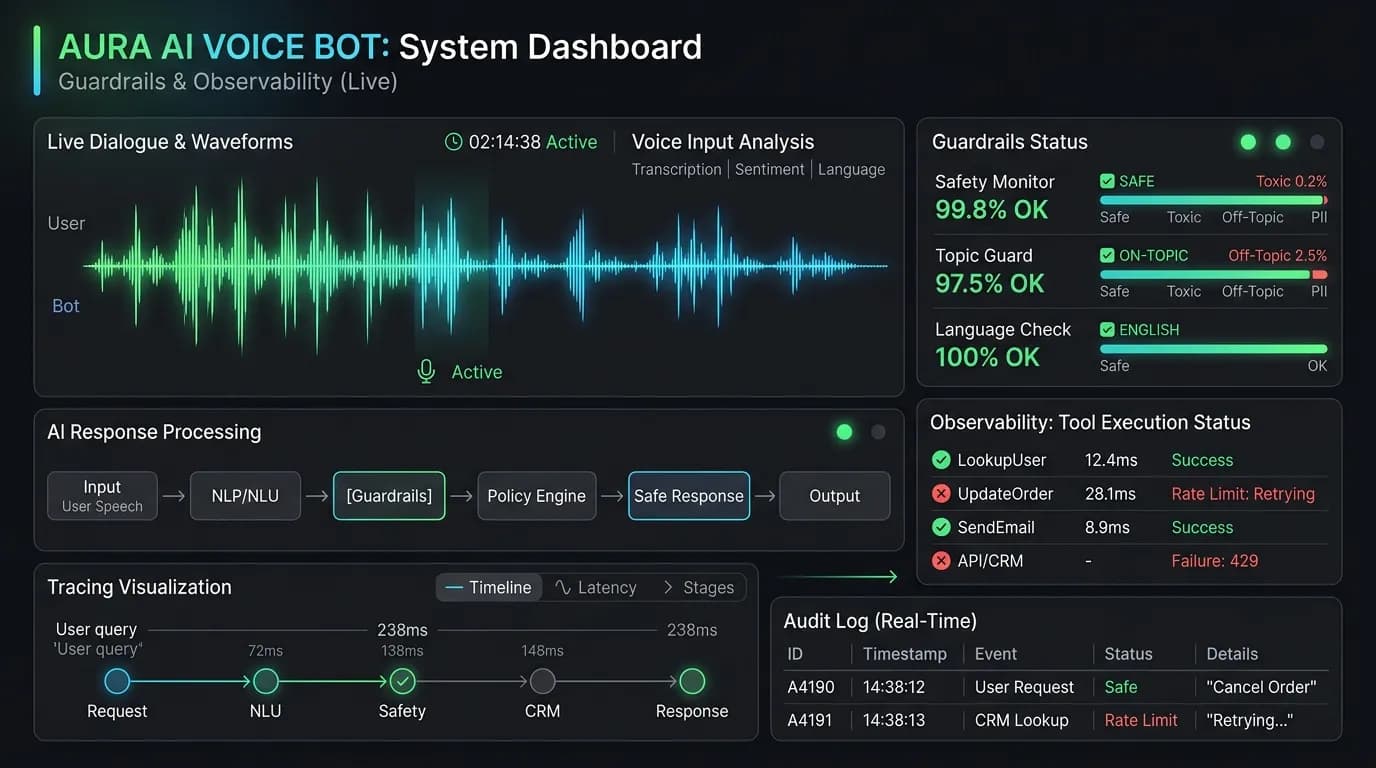
Task: Click the 'Failure: 429' status text
Action: pos(1215,561)
